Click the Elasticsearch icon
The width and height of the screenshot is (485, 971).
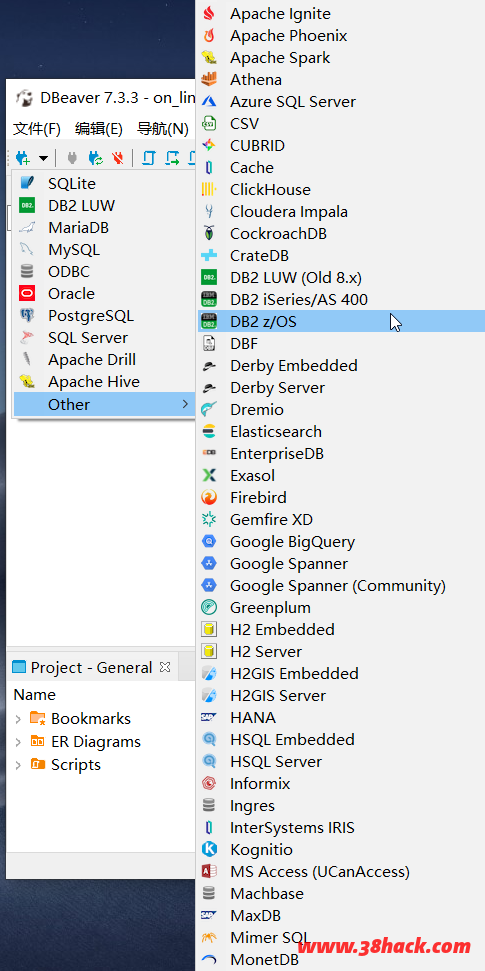coord(209,432)
